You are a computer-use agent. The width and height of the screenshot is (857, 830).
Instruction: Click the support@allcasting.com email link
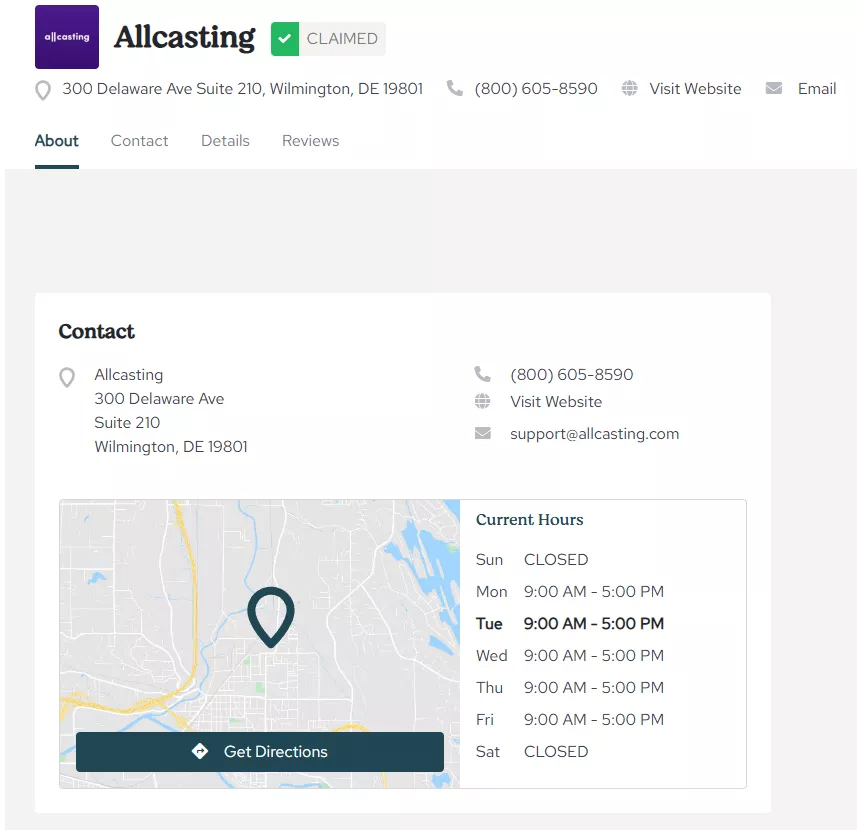coord(594,434)
